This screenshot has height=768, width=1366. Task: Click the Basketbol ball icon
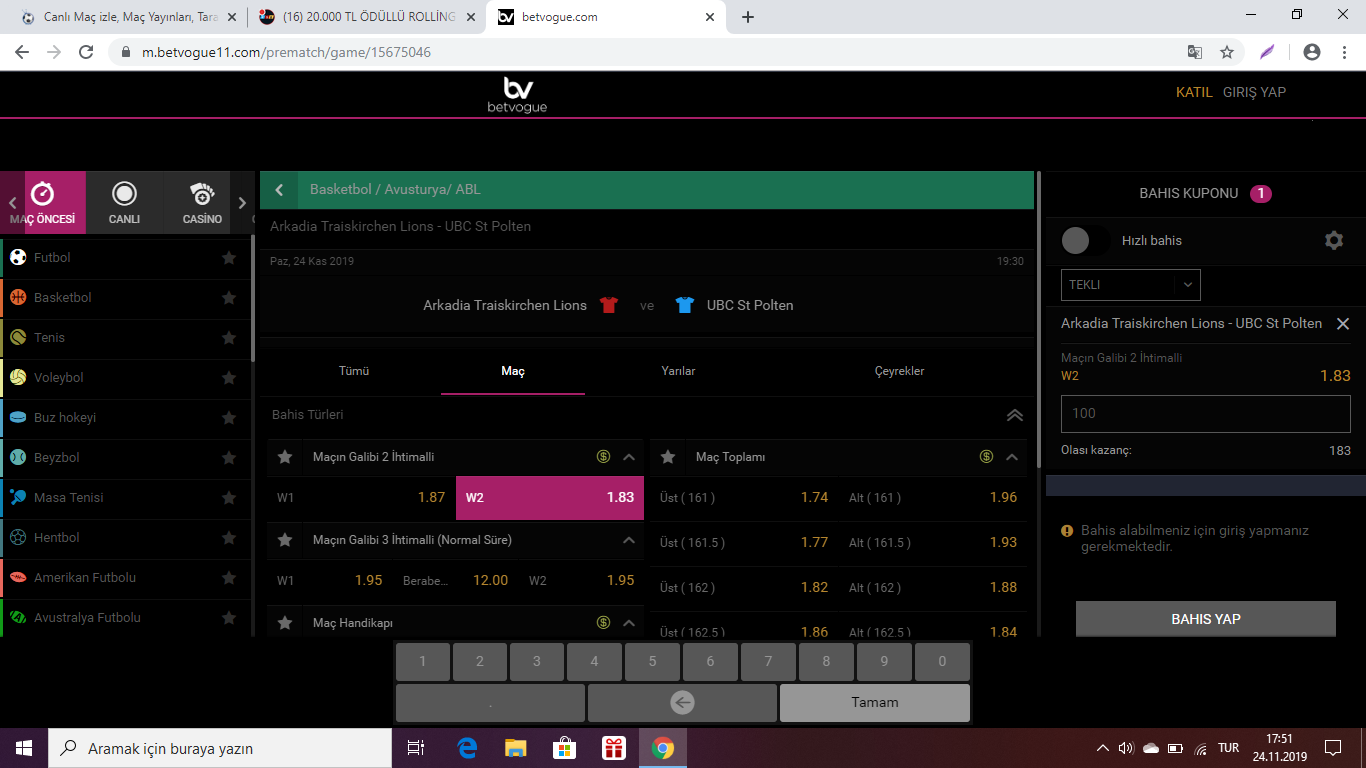18,298
